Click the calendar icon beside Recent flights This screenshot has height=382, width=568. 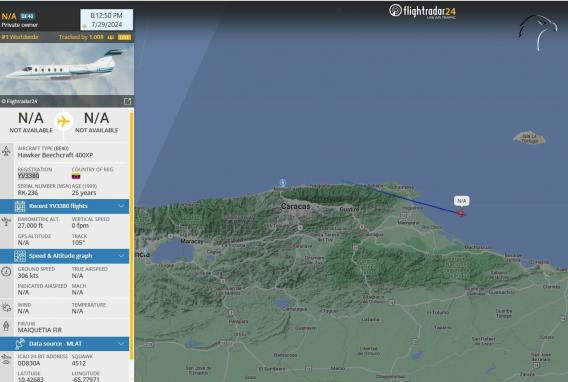(20, 206)
